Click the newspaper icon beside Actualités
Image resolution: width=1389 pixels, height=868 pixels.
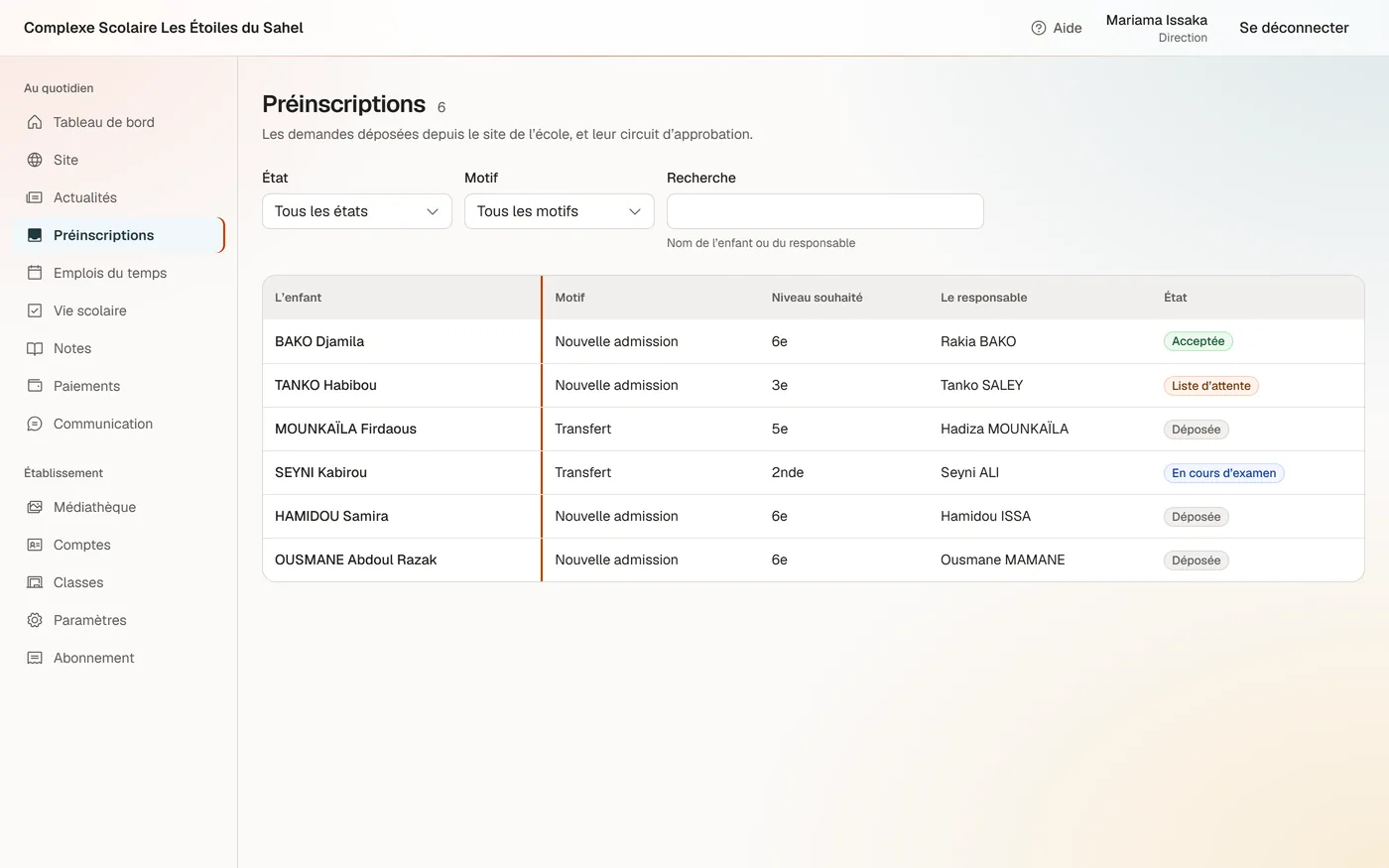tap(35, 197)
